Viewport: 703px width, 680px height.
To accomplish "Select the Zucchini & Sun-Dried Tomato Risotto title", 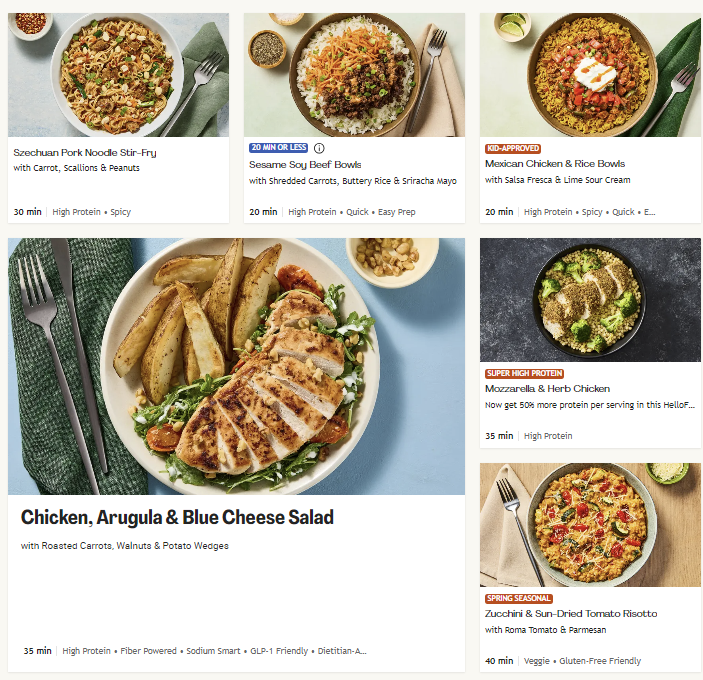I will tap(571, 614).
